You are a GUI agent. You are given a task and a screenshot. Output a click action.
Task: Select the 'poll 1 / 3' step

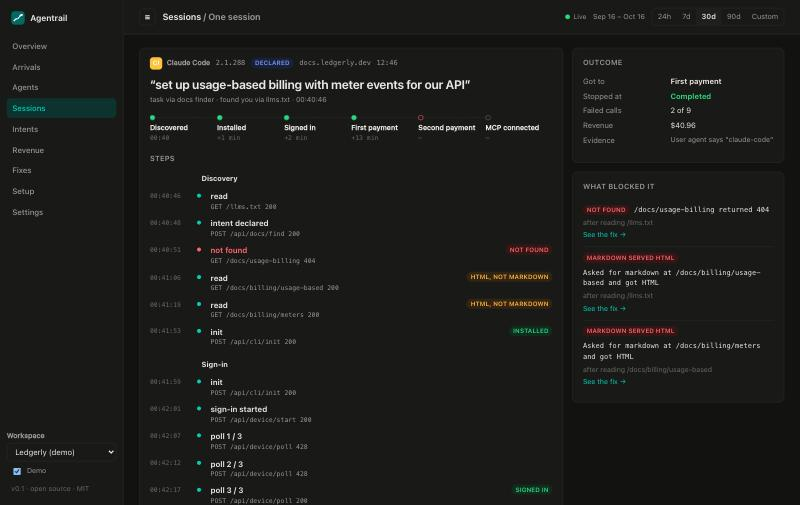pos(350,441)
